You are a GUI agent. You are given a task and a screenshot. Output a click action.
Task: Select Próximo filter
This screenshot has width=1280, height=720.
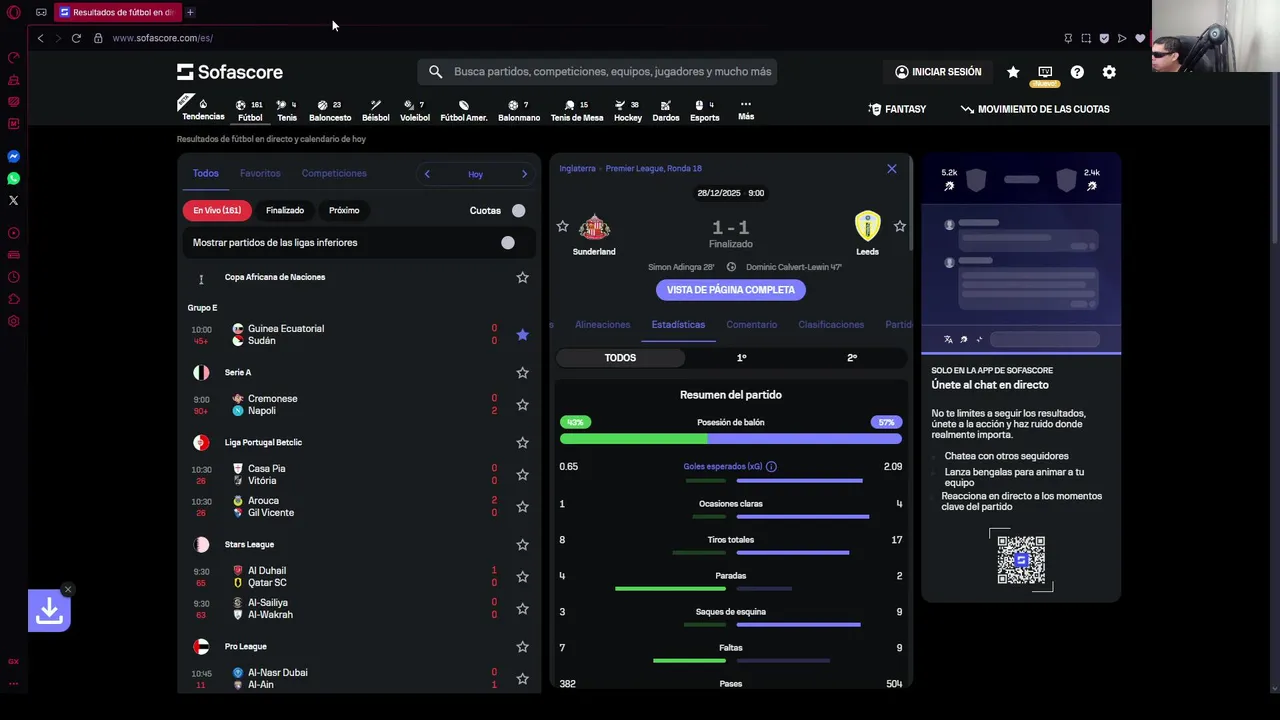pos(344,210)
